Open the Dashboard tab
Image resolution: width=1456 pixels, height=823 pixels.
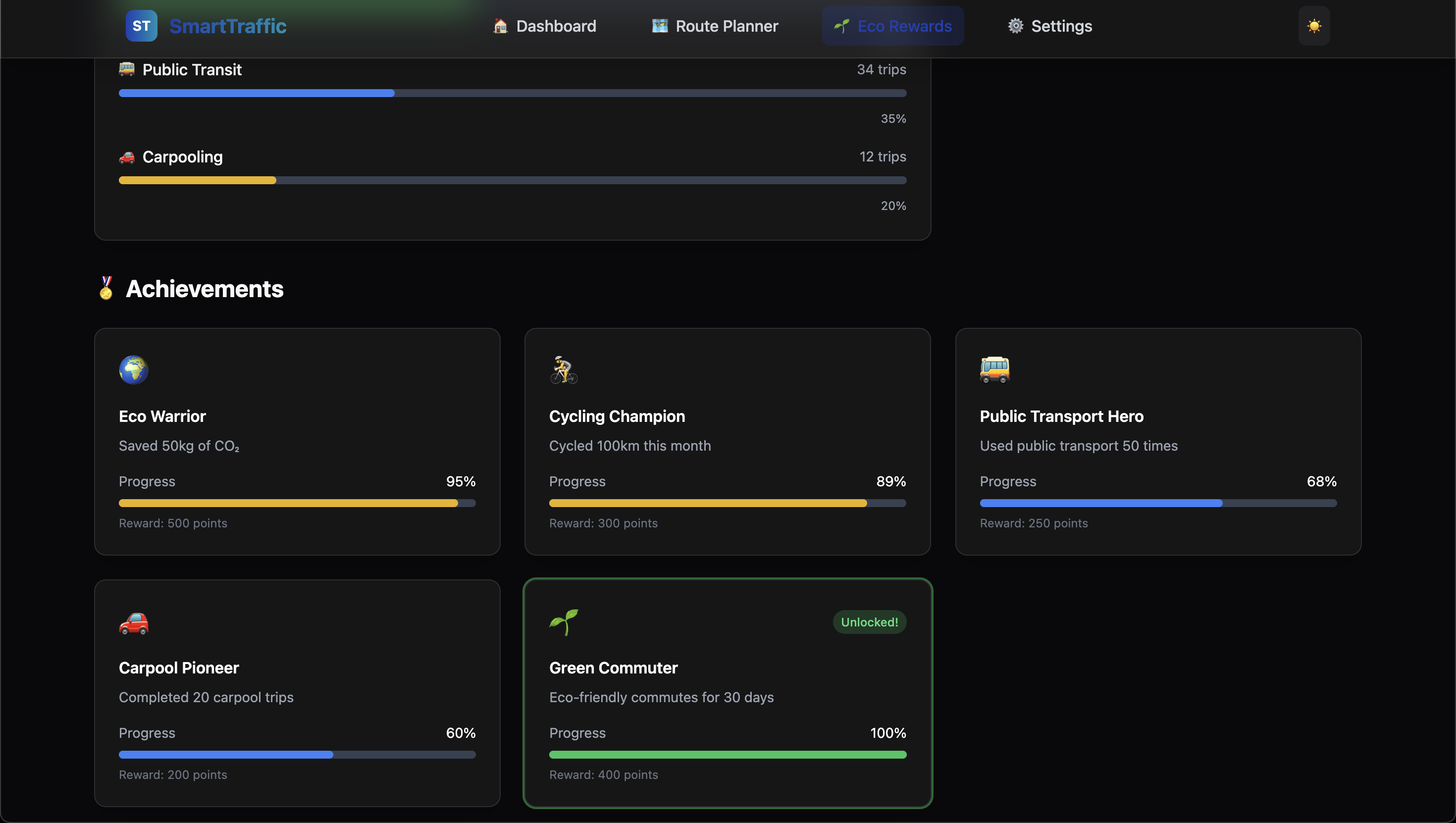pyautogui.click(x=544, y=26)
